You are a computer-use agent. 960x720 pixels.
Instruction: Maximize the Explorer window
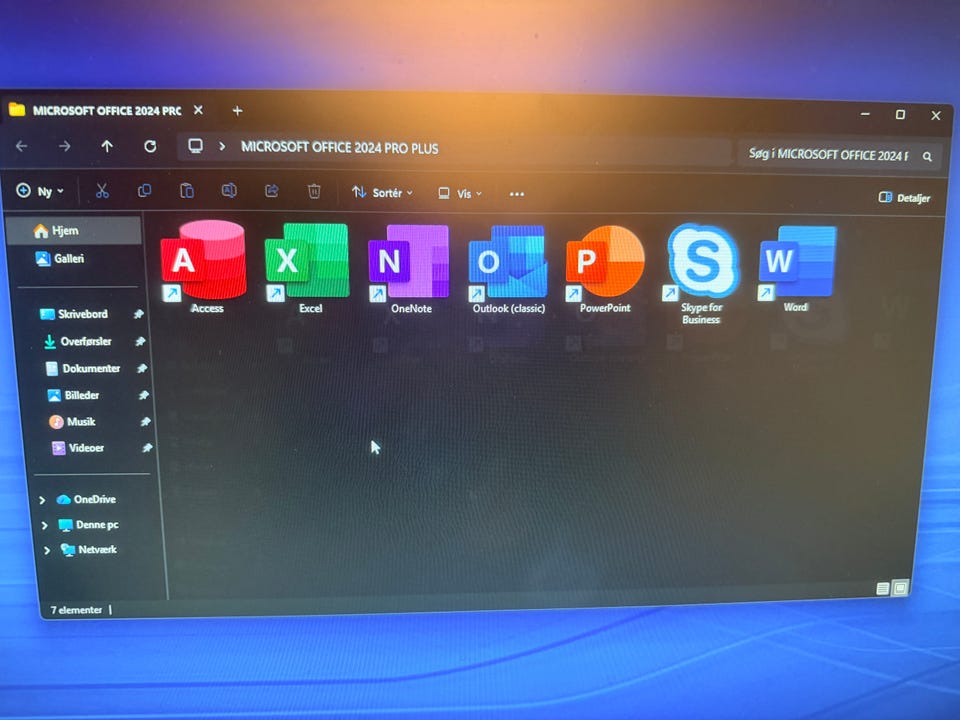(x=900, y=114)
